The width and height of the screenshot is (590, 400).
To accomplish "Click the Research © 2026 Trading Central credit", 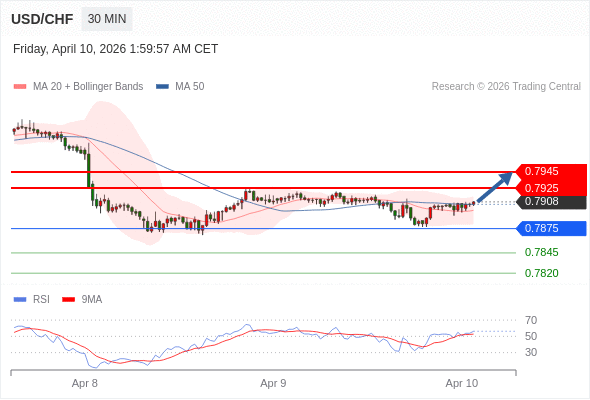I will click(506, 87).
